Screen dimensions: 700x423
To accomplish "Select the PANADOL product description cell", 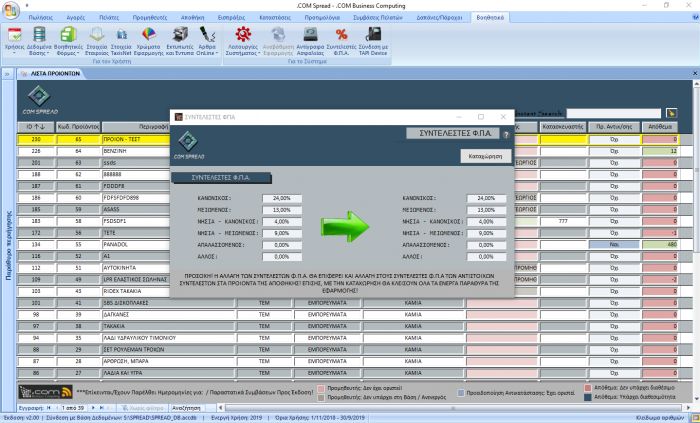I will pyautogui.click(x=136, y=245).
